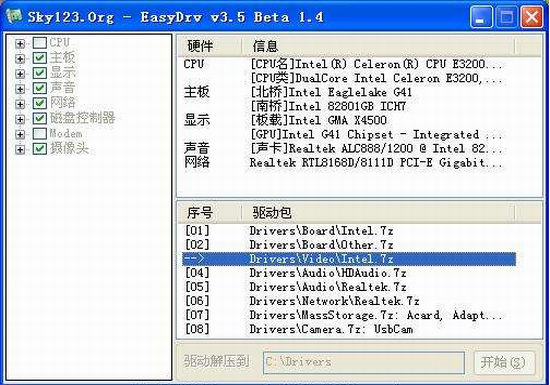Uncheck the 网络 checkbox
This screenshot has width=550, height=385.
click(40, 103)
